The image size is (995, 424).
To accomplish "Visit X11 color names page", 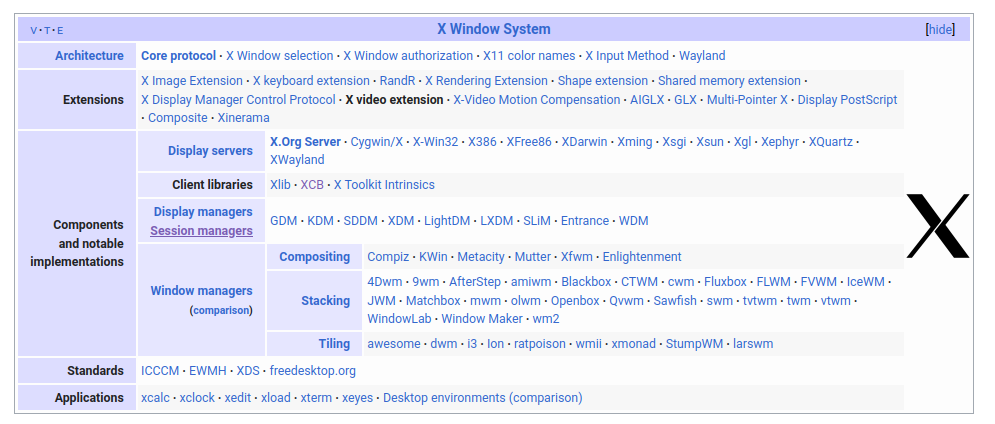I will [x=529, y=56].
